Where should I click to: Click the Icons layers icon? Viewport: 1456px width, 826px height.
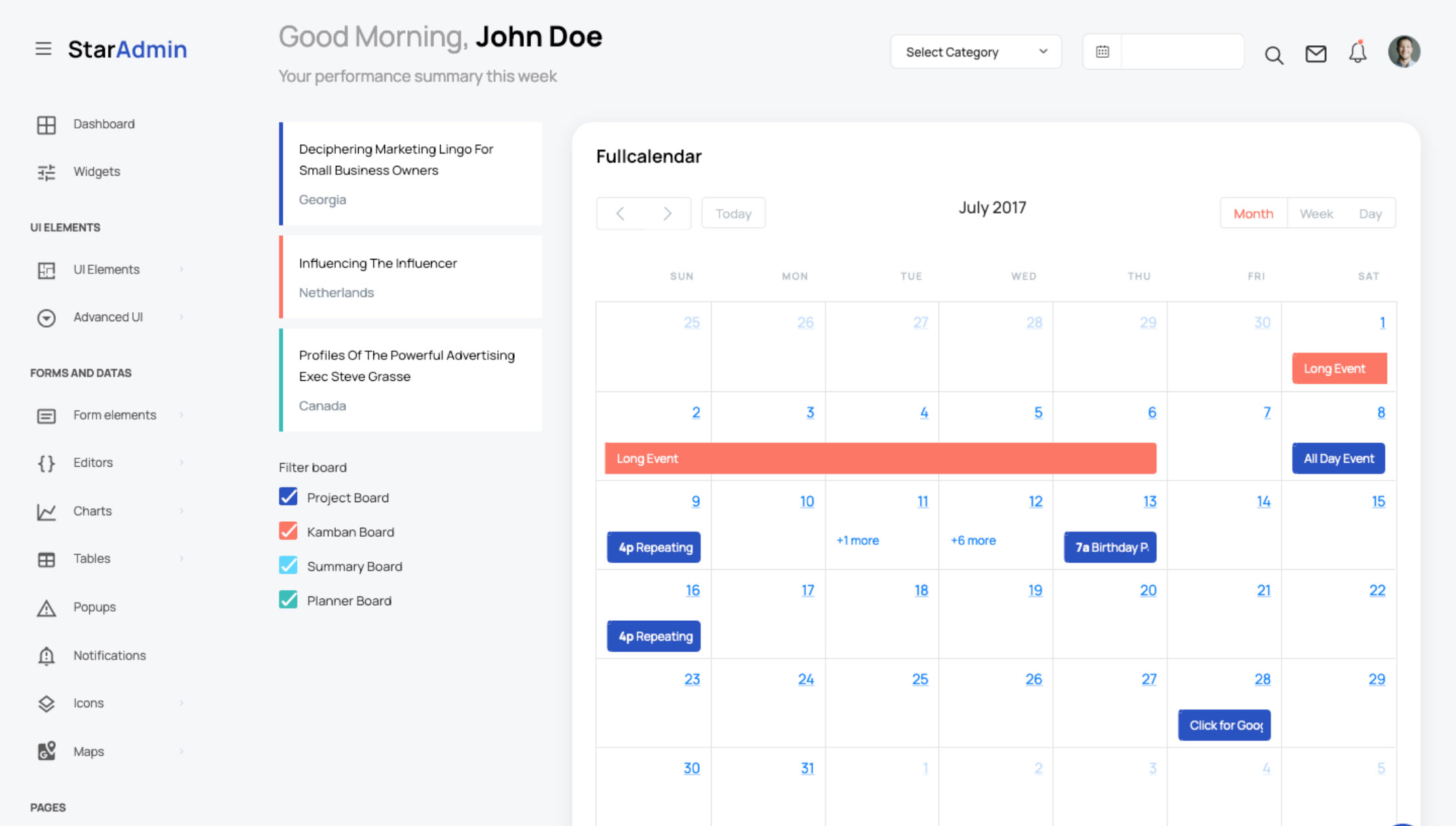[x=46, y=703]
